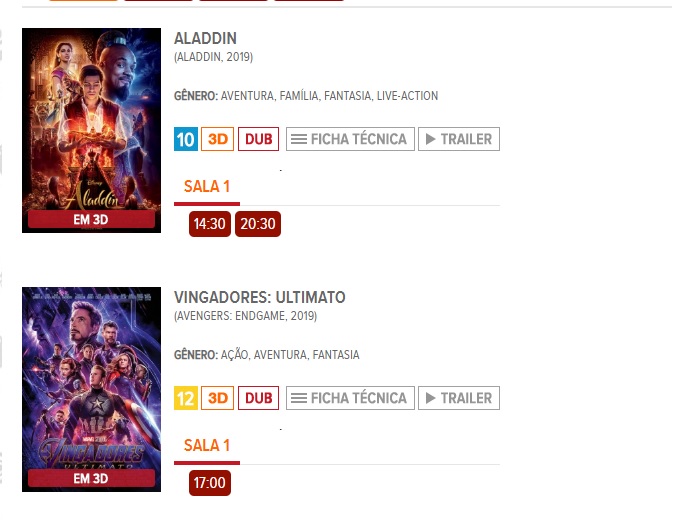This screenshot has height=521, width=685.
Task: Open the VINGADORES: ULTIMATO title
Action: pyautogui.click(x=259, y=297)
